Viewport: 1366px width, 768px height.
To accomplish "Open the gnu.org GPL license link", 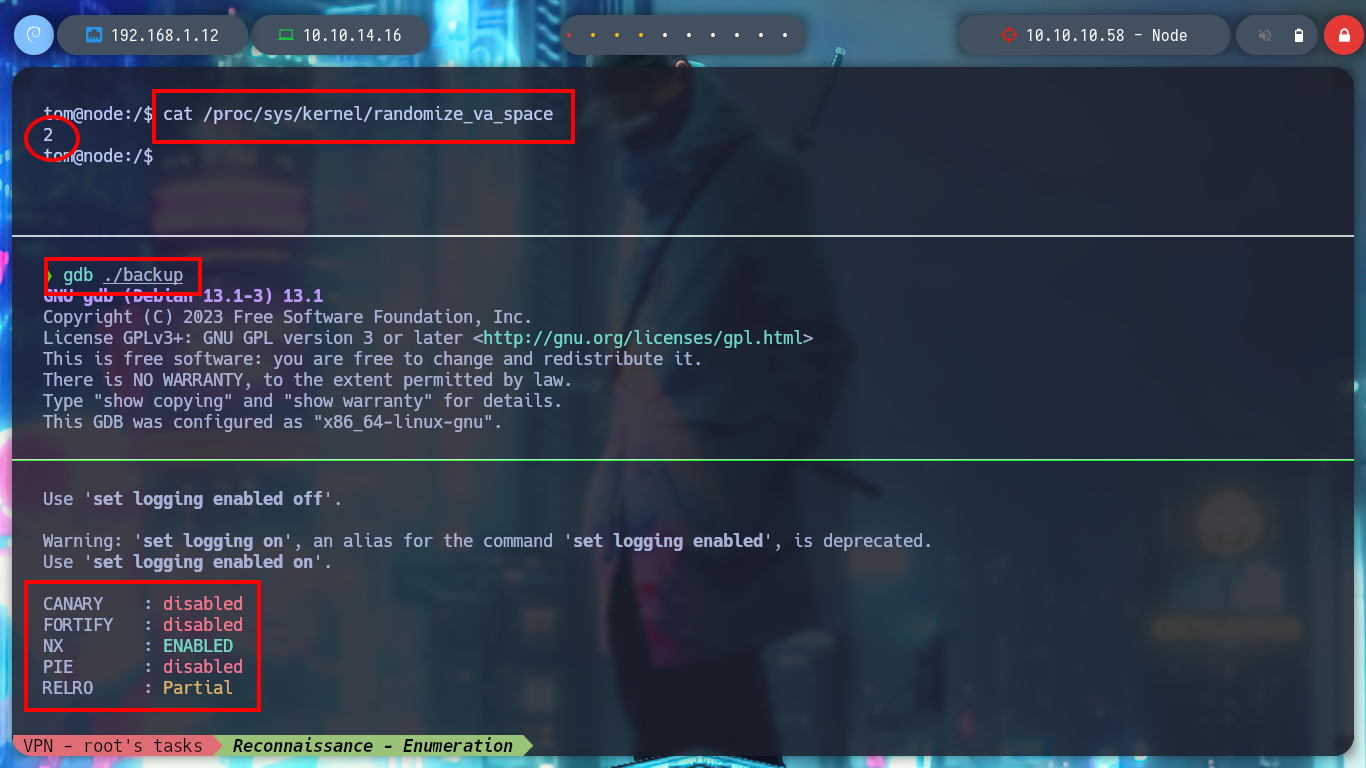I will pos(643,338).
